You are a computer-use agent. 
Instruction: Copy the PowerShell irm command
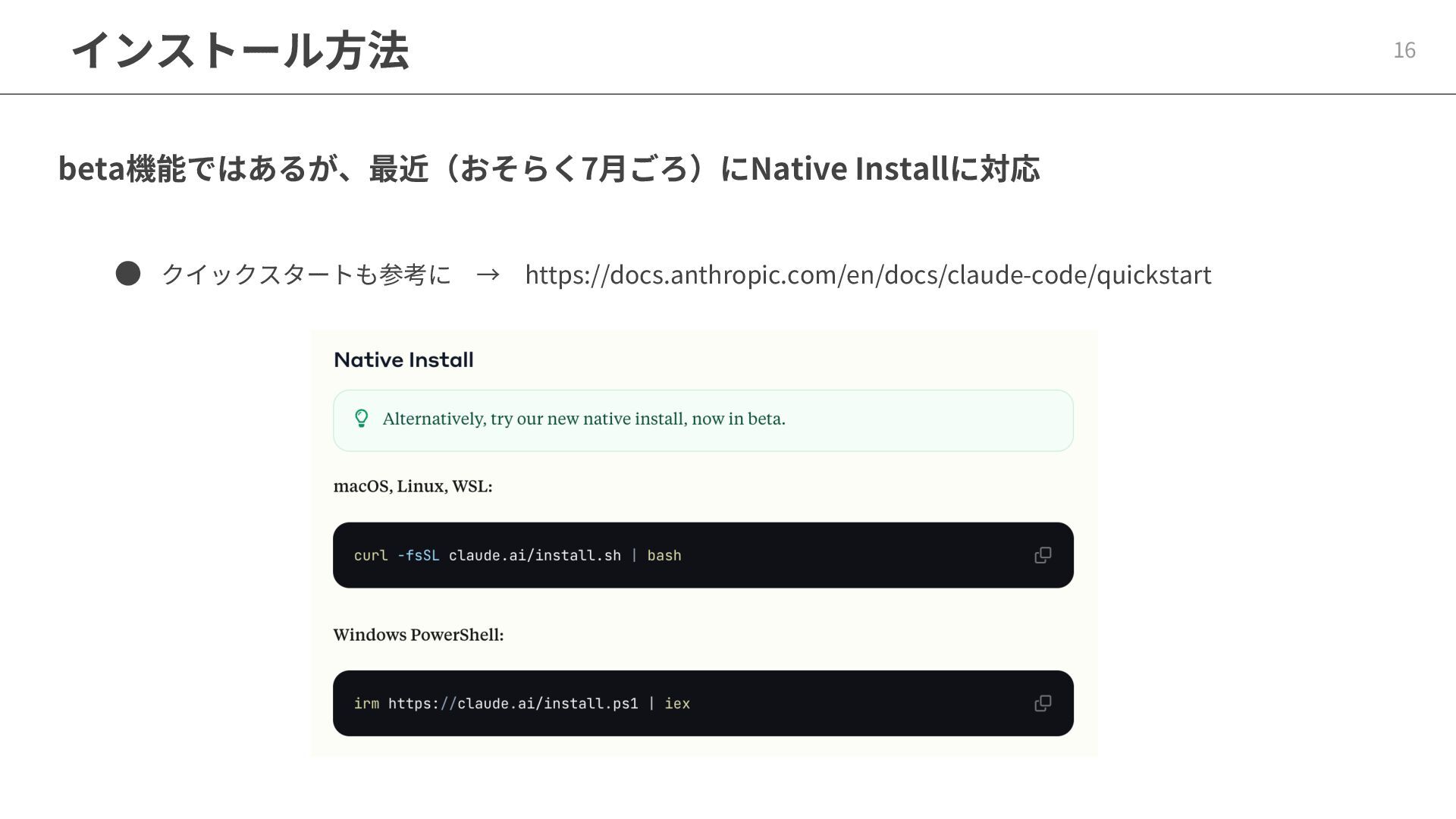pos(1043,703)
